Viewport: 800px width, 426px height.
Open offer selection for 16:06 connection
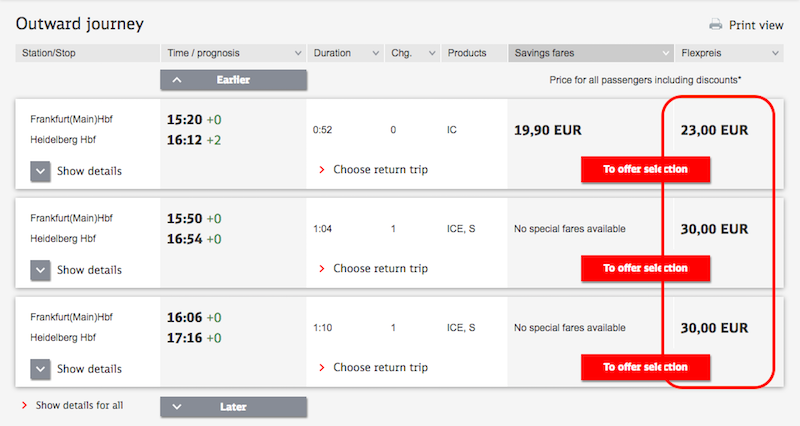pos(645,367)
